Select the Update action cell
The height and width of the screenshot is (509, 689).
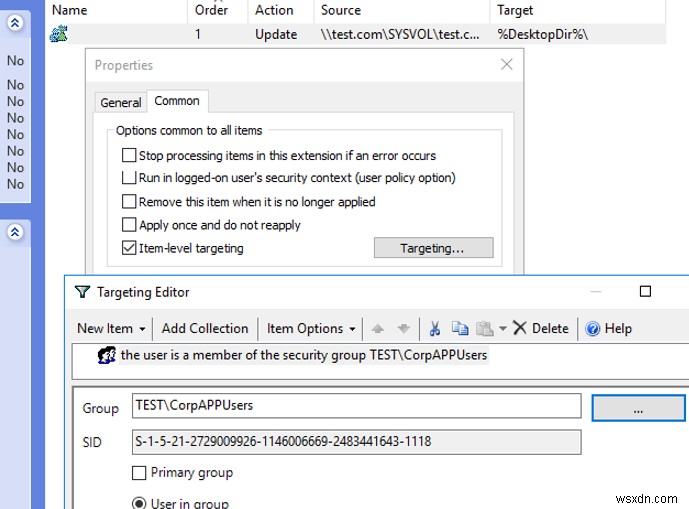click(276, 34)
